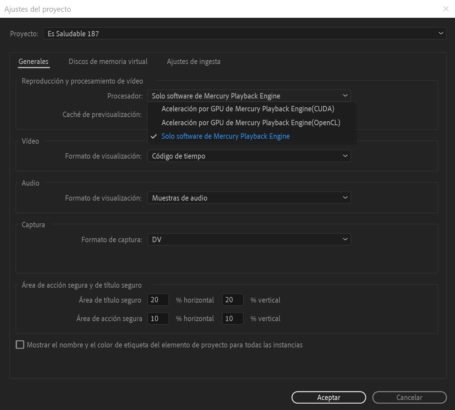Expand the audio Muestras de audio dropdown
This screenshot has width=455, height=410.
click(x=249, y=198)
